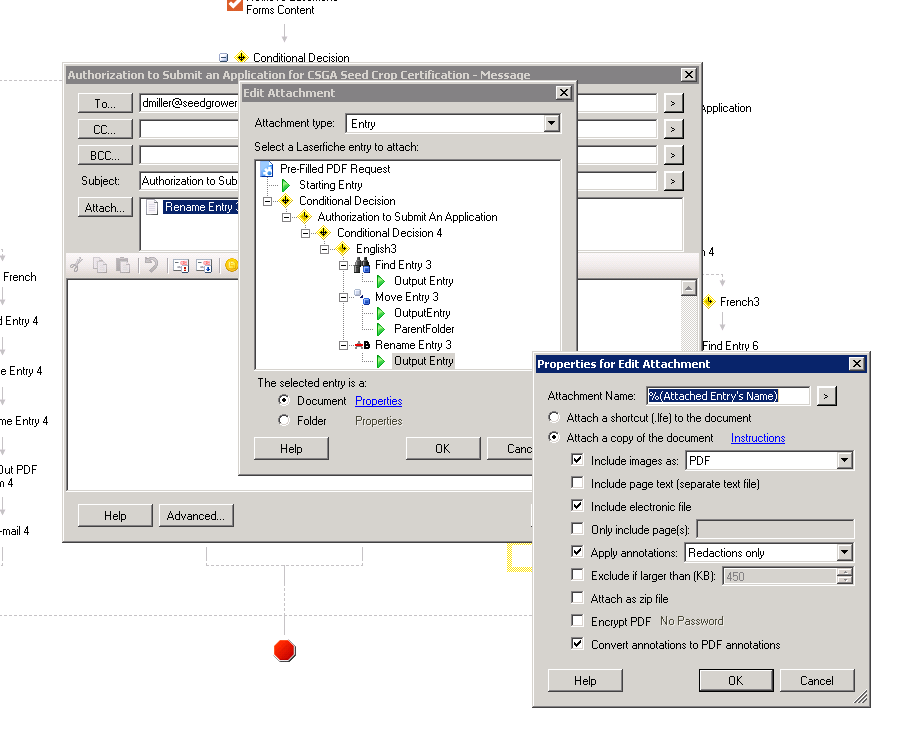Select Attach a shortcut (.lfe) radio button
Viewport: 898px width, 754px height.
point(554,417)
